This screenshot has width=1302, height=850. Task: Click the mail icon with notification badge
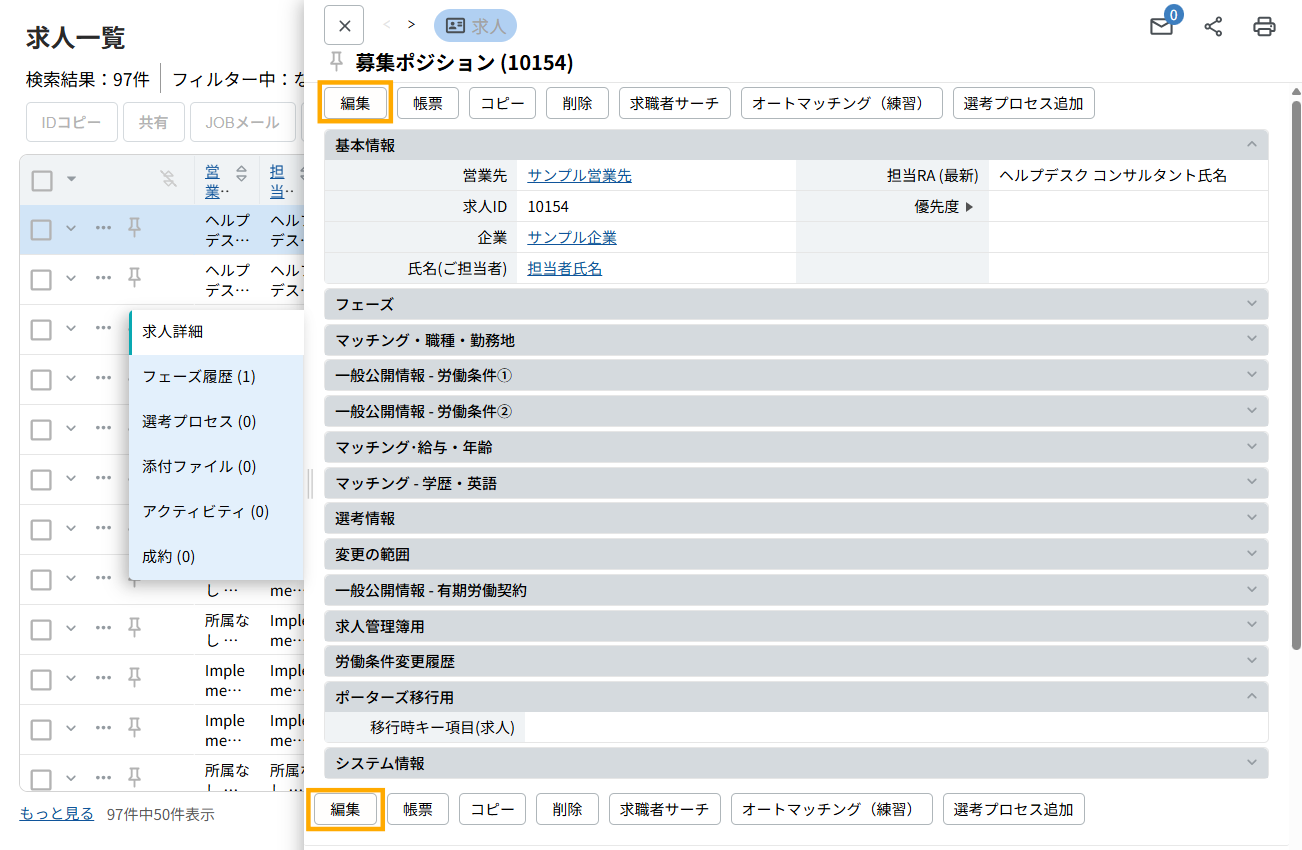pyautogui.click(x=1161, y=27)
